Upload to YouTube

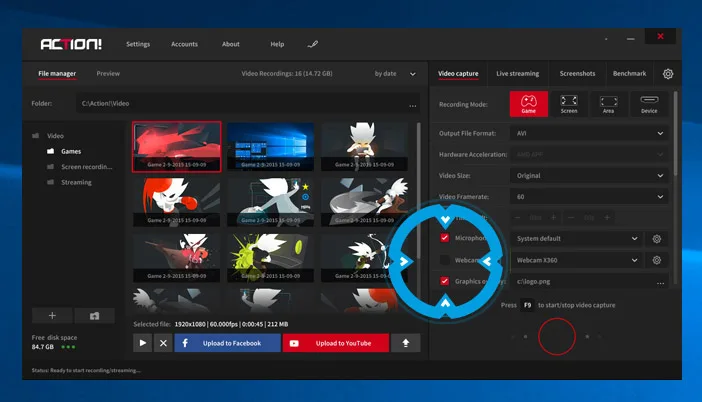pyautogui.click(x=336, y=343)
